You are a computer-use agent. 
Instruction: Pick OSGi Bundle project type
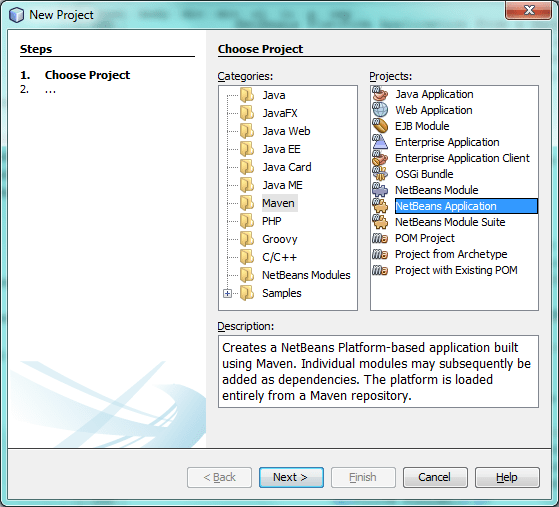(x=424, y=174)
